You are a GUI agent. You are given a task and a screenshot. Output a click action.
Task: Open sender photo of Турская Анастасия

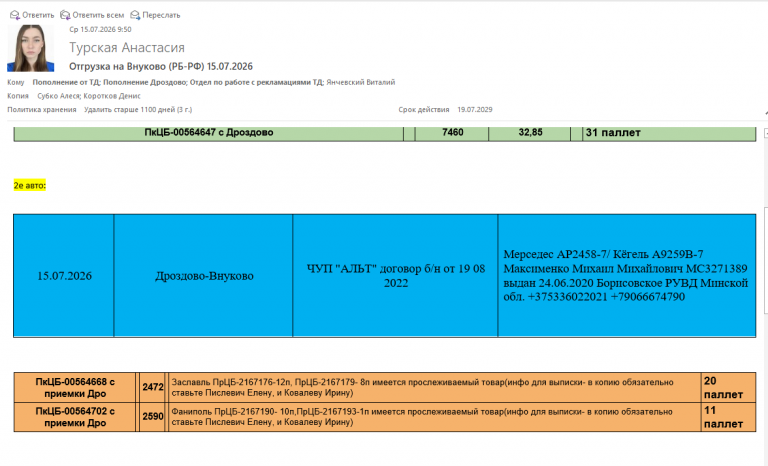point(30,48)
